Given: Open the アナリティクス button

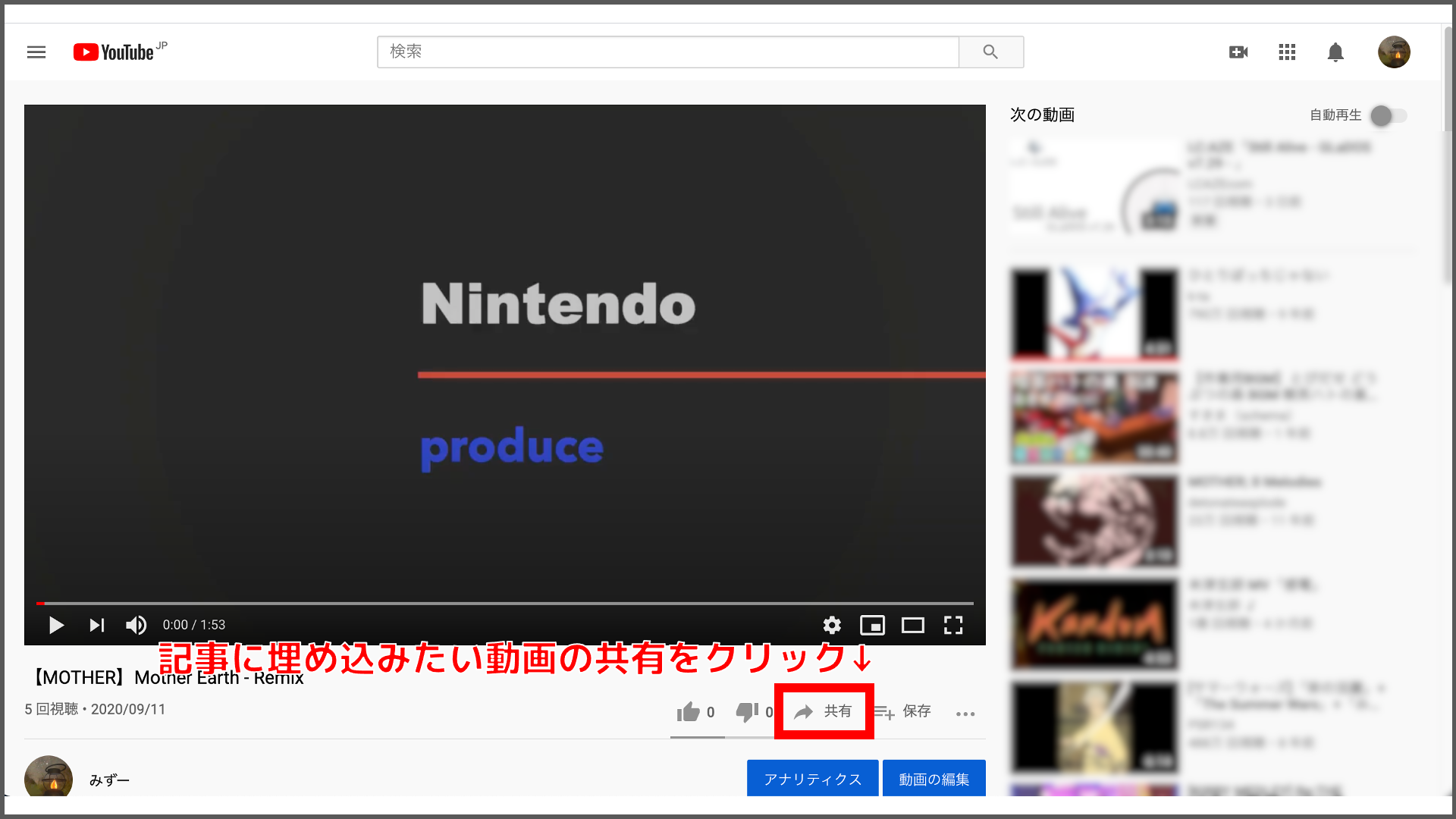Looking at the screenshot, I should [812, 779].
